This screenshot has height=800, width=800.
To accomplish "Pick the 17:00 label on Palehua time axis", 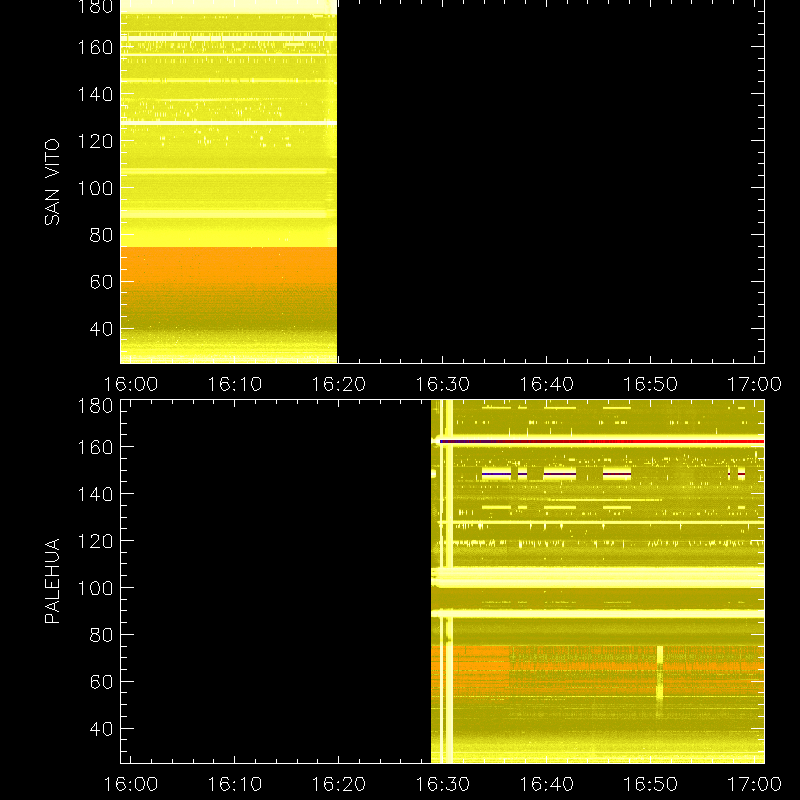I will 754,784.
